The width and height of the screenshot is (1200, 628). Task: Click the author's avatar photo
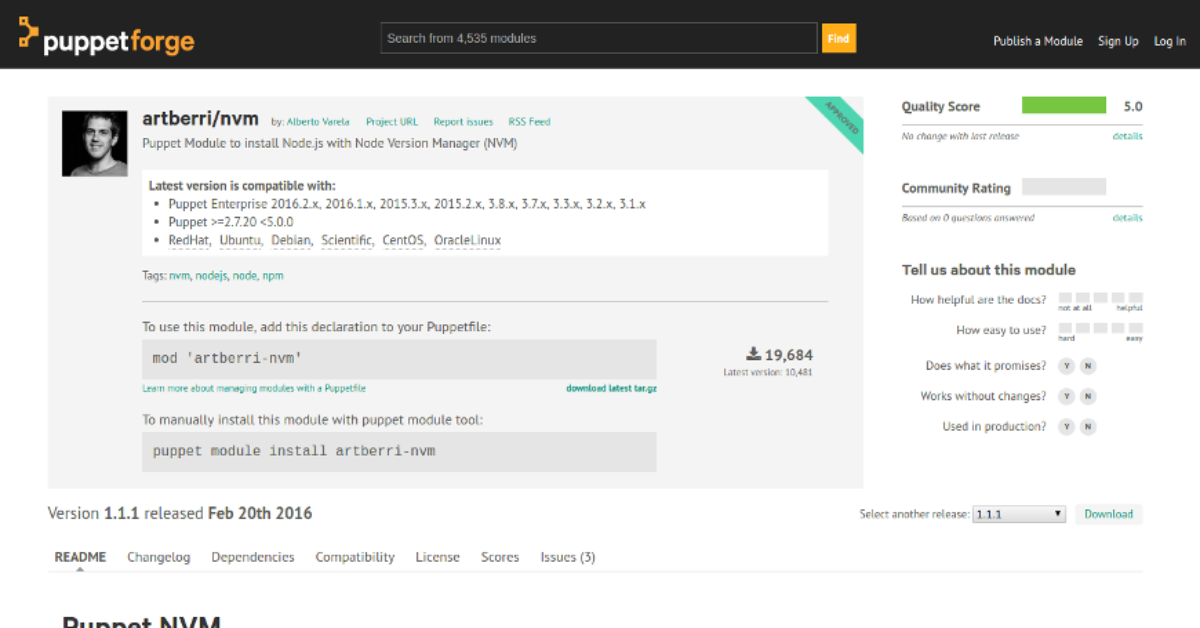tap(94, 142)
